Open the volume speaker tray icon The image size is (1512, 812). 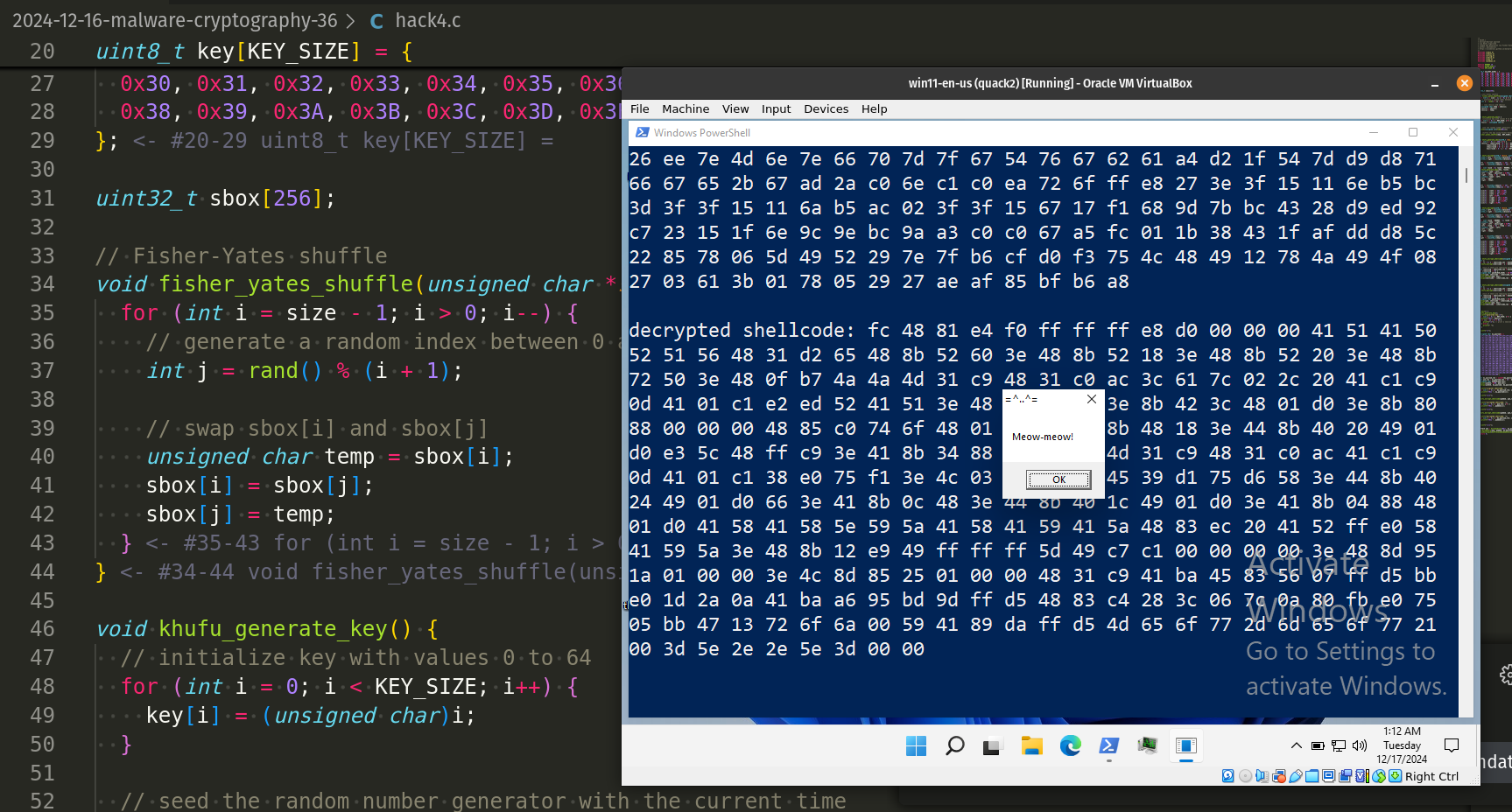(x=1360, y=745)
